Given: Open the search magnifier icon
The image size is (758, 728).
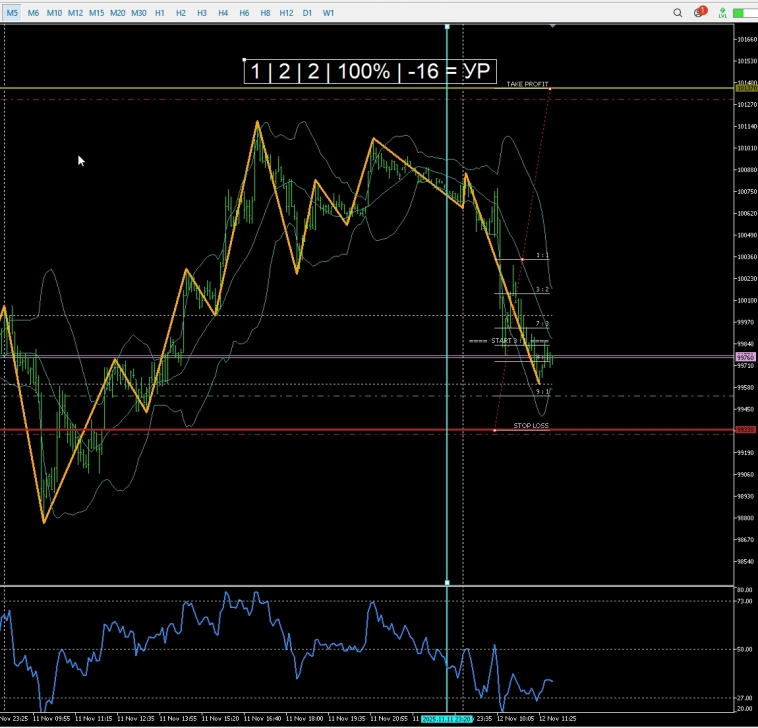Looking at the screenshot, I should tap(679, 13).
